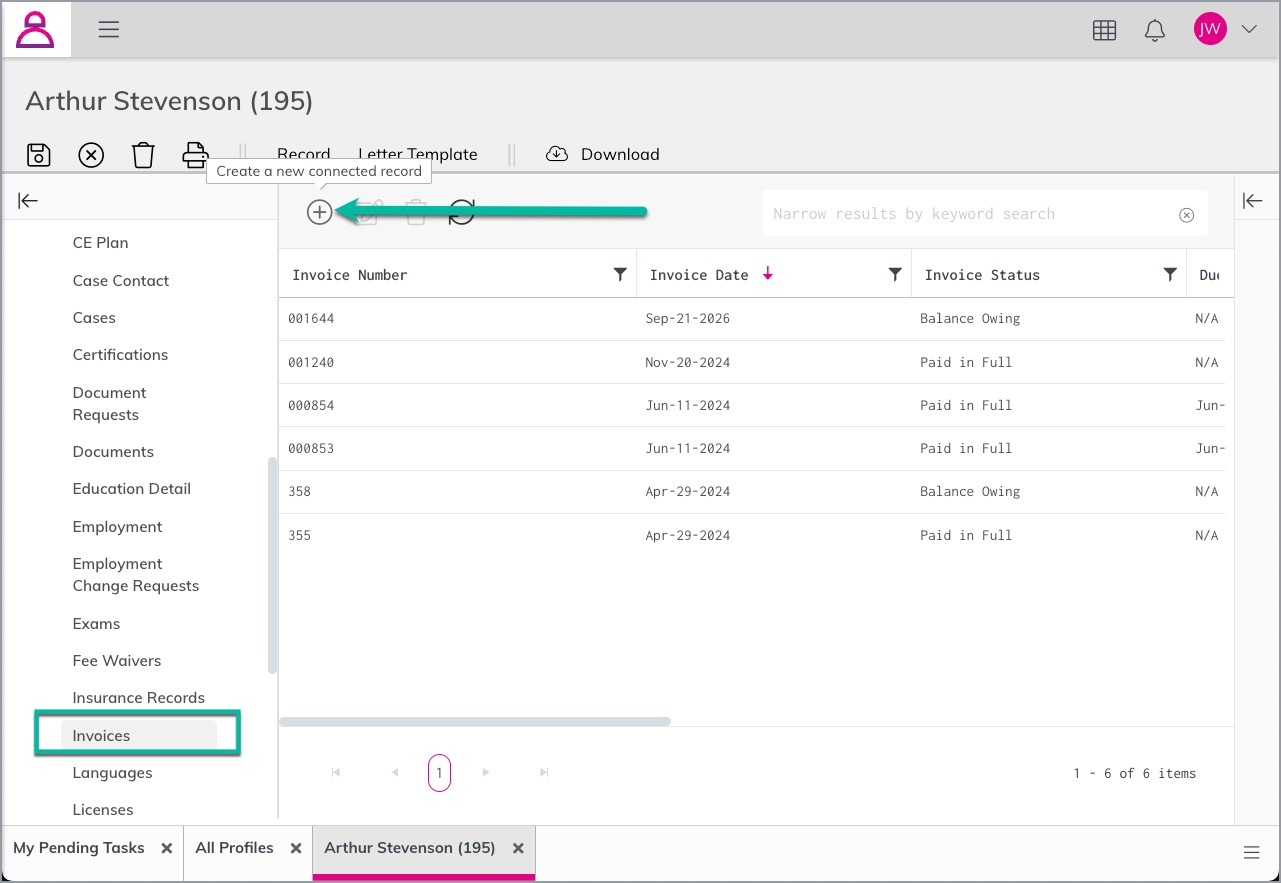
Task: Close the Arthur Stevenson (195) tab
Action: (x=518, y=848)
